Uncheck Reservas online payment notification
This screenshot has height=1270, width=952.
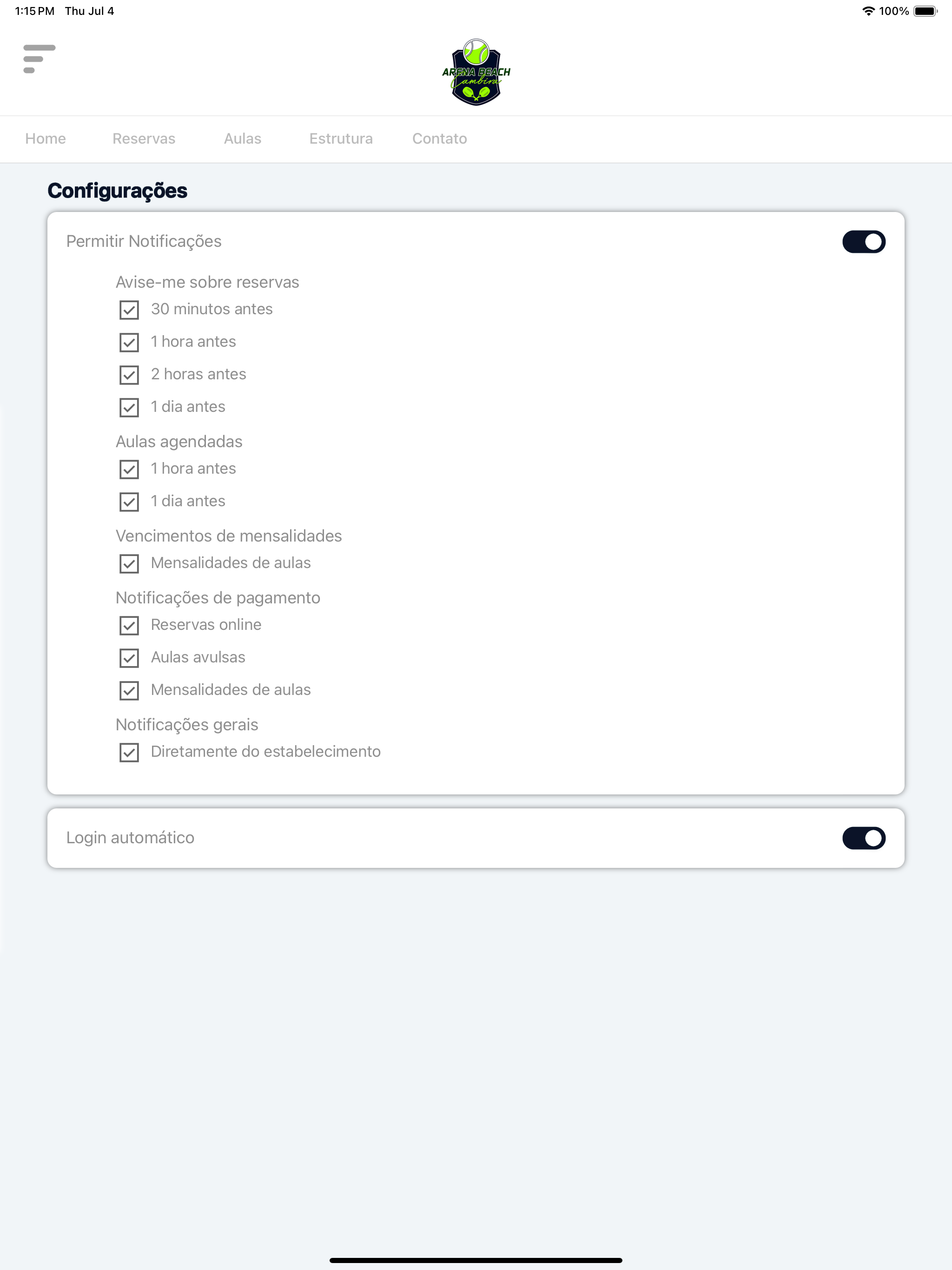129,625
